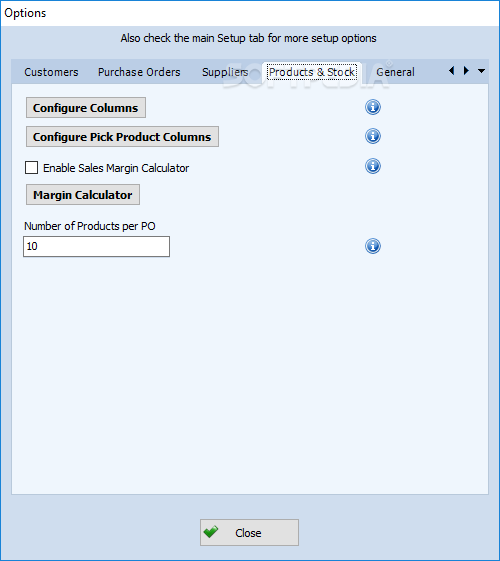Launch the Margin Calculator button
The height and width of the screenshot is (561, 500).
coord(83,195)
